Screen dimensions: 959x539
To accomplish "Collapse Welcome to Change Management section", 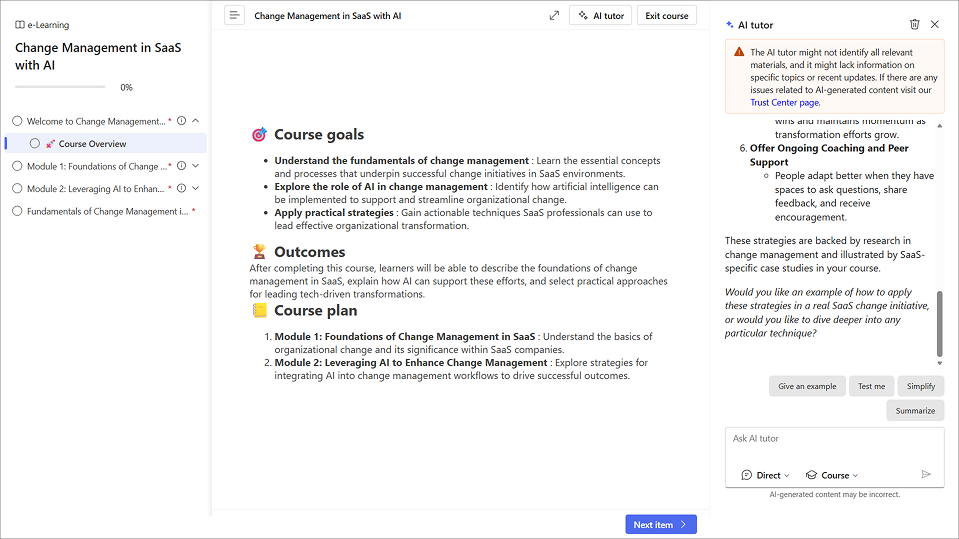I will tap(196, 121).
